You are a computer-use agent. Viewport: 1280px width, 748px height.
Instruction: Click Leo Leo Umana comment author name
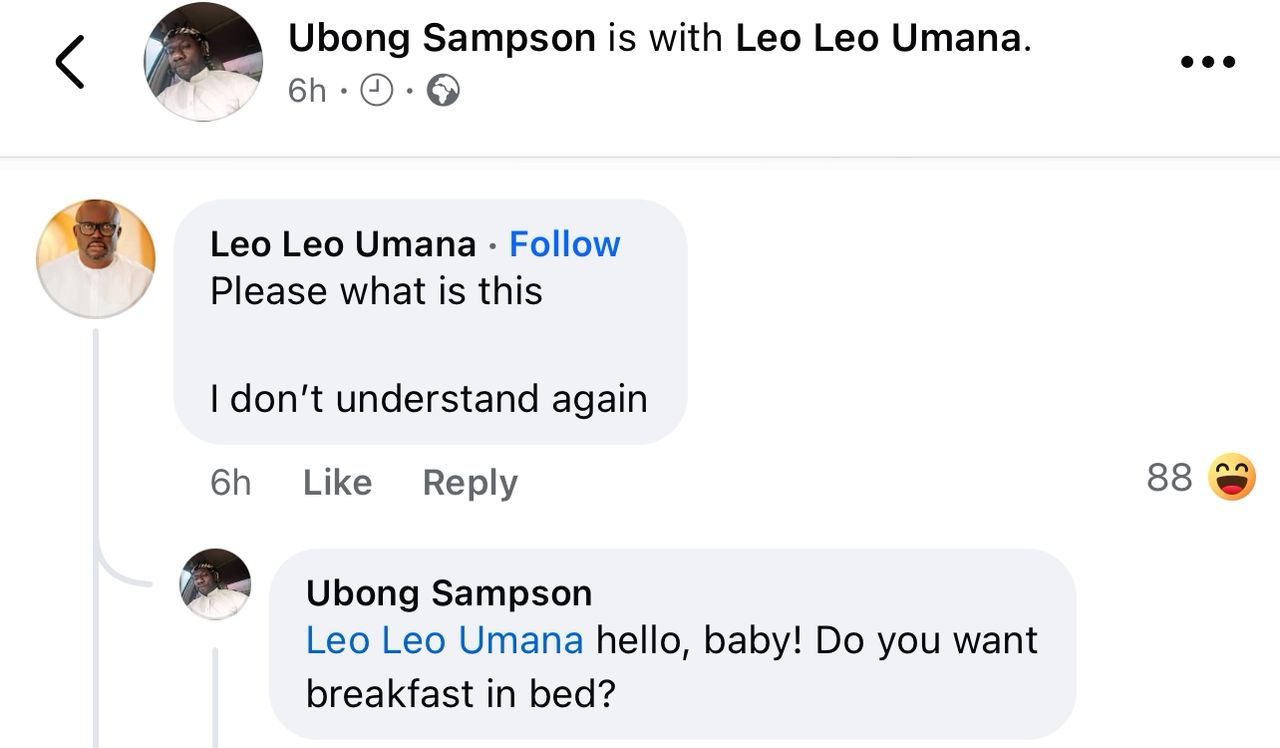pyautogui.click(x=343, y=244)
